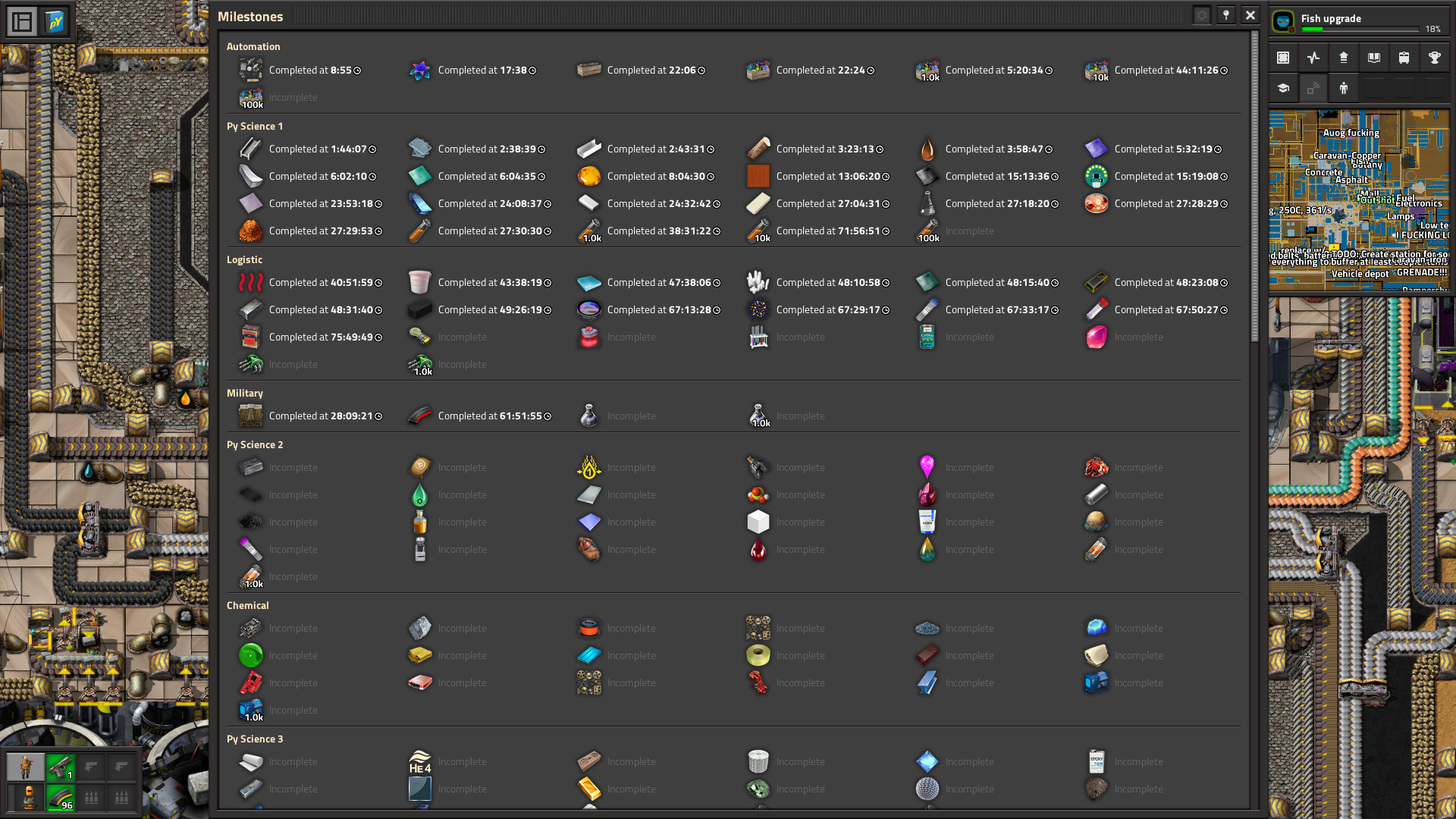Select the pistol weapon slot
1456x819 pixels.
coord(61,767)
